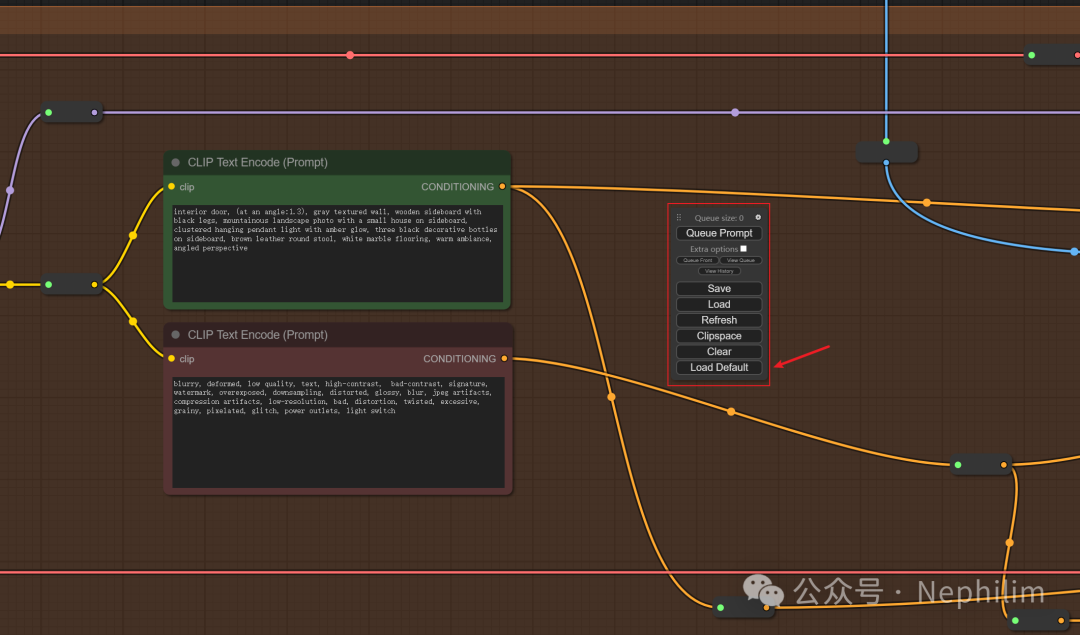The height and width of the screenshot is (635, 1080).
Task: Select the red CLIP Text Encode (Prompt) title bar
Action: pos(338,335)
